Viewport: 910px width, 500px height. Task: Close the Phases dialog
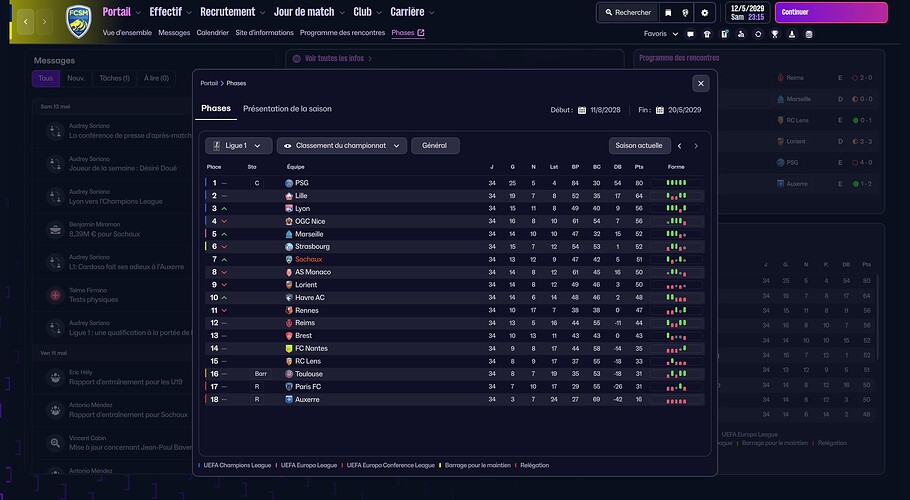(700, 84)
